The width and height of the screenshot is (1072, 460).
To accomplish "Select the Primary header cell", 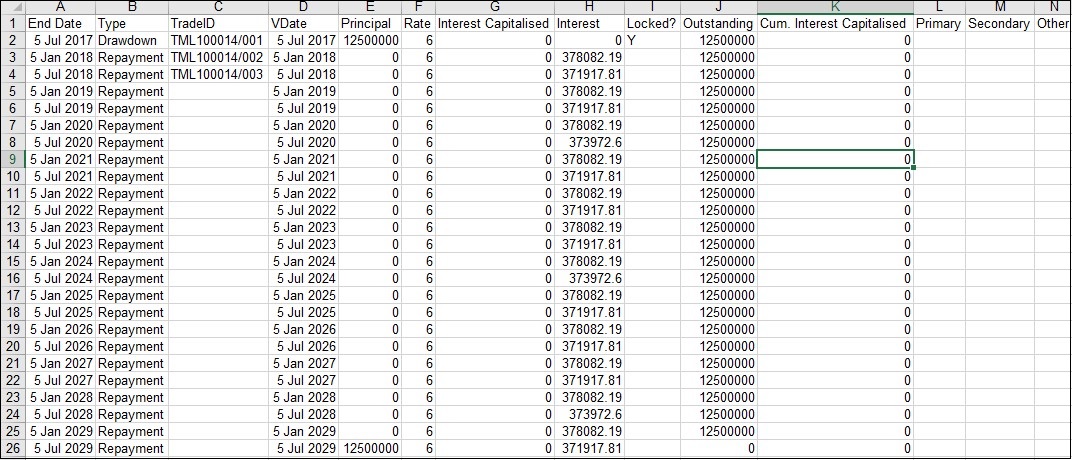I will [938, 23].
